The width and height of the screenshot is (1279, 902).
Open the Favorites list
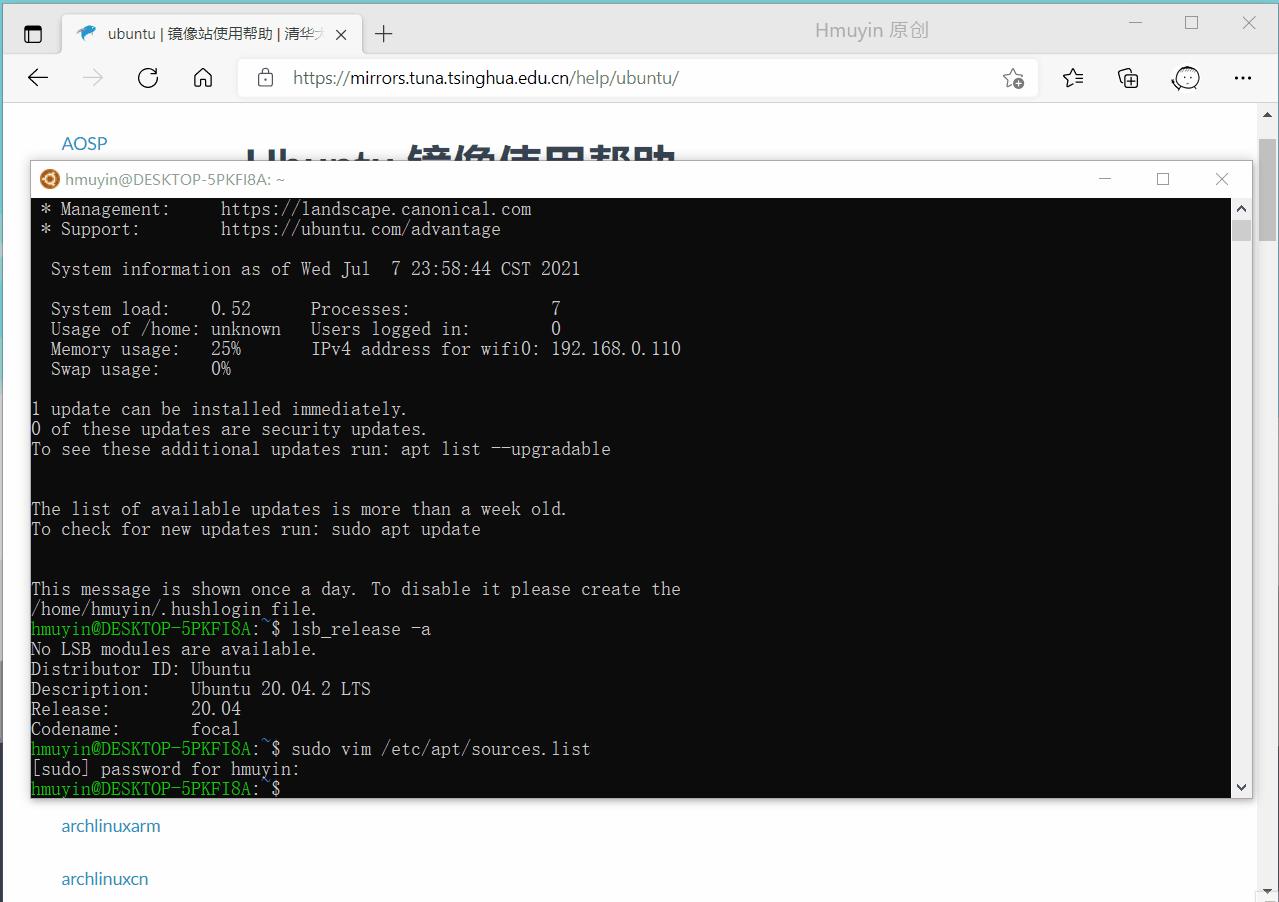(x=1072, y=77)
